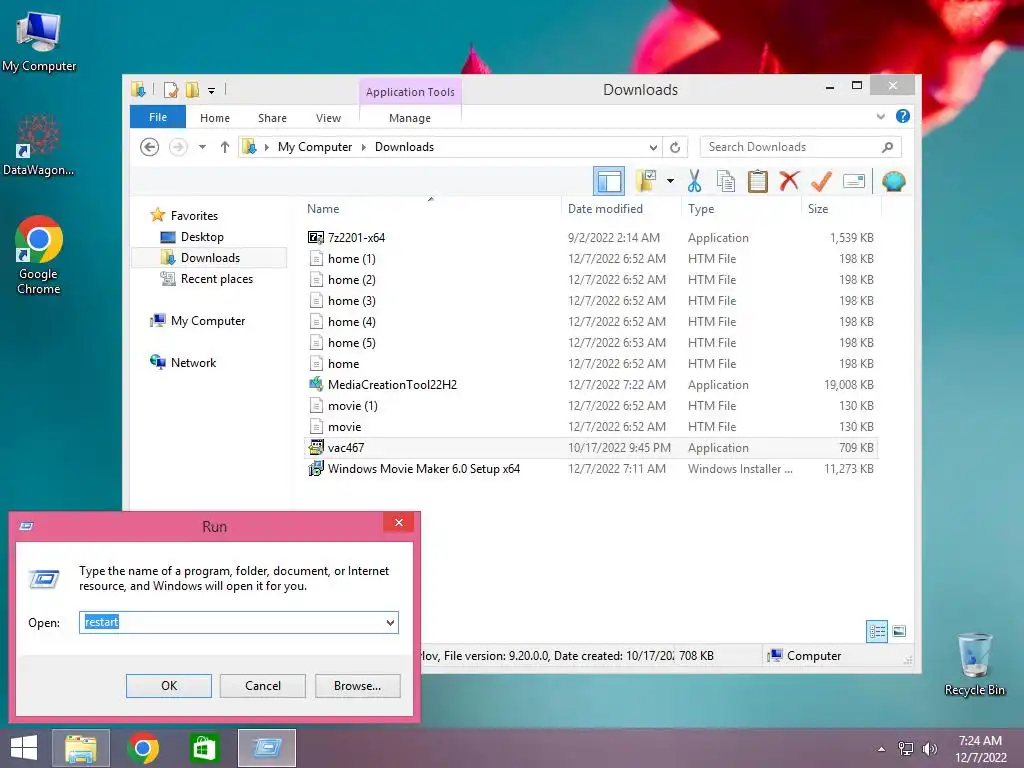This screenshot has width=1024, height=768.
Task: Click the volume speaker tray icon
Action: point(929,749)
